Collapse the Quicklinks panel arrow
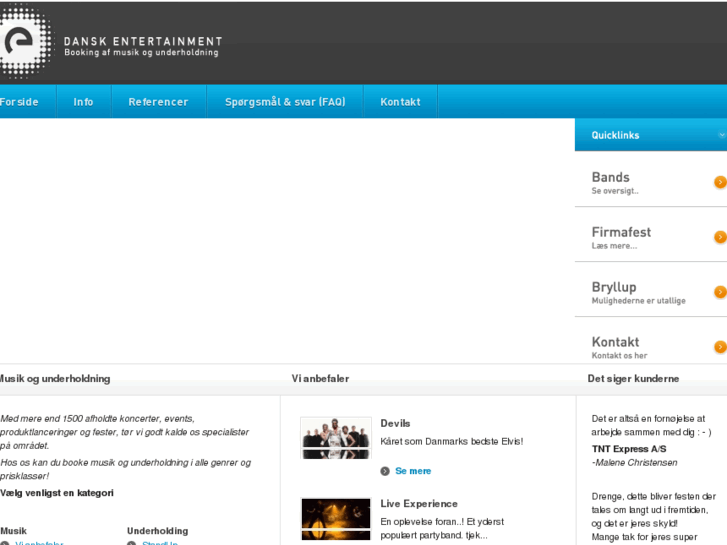 721,135
